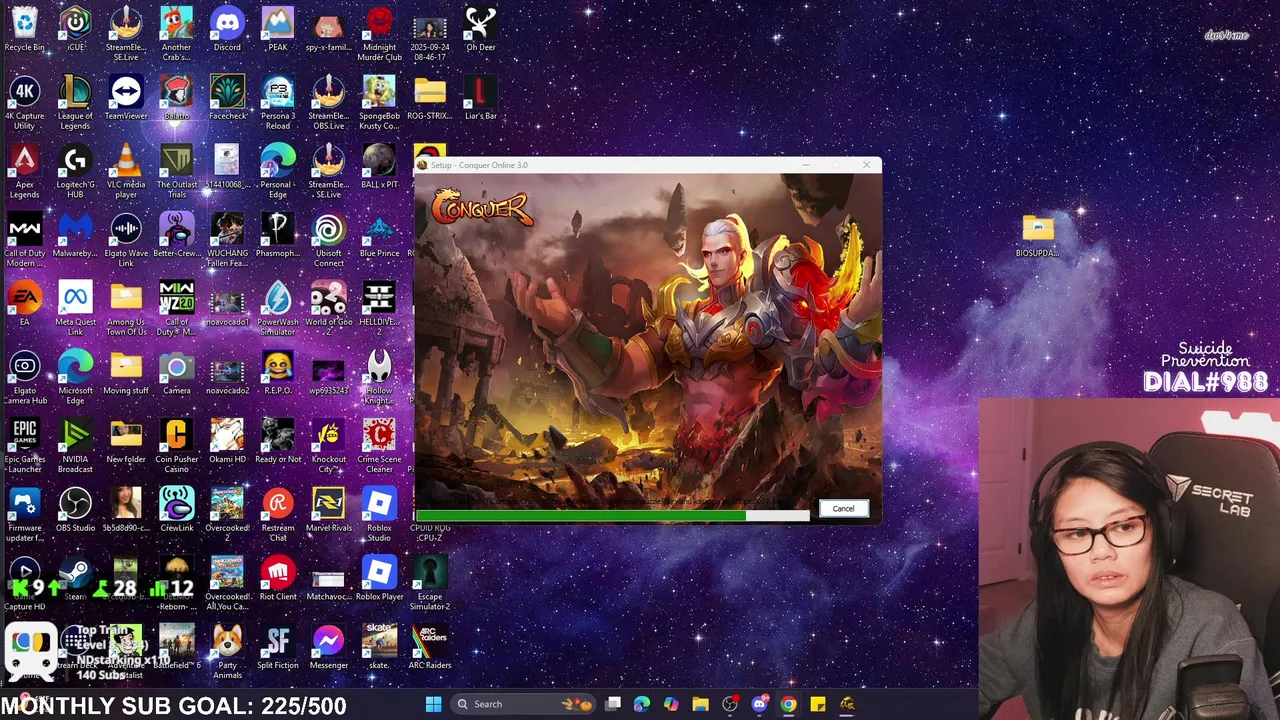Select the Logitech G HUB icon
Image resolution: width=1280 pixels, height=720 pixels.
pyautogui.click(x=75, y=171)
